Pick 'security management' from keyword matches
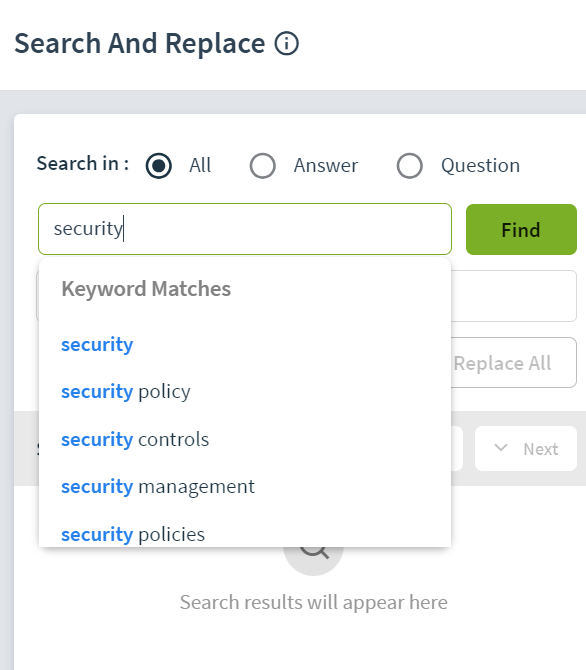Screen dimensions: 586x670 (158, 487)
